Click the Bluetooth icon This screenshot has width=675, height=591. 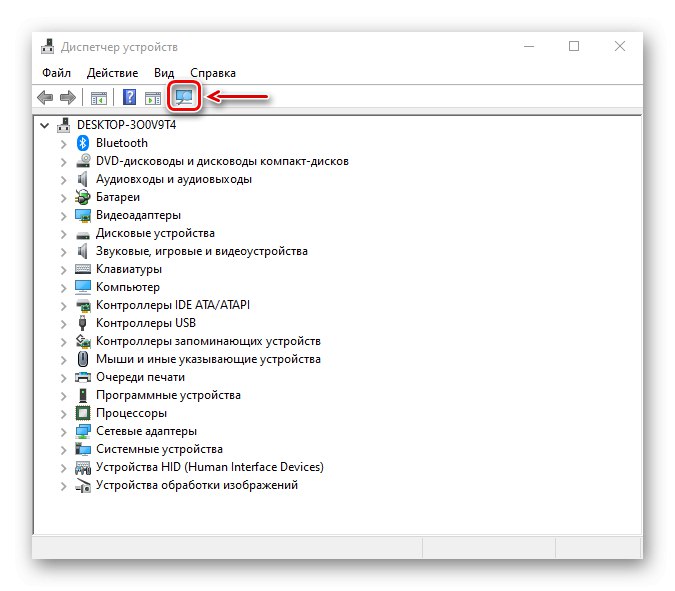(83, 143)
